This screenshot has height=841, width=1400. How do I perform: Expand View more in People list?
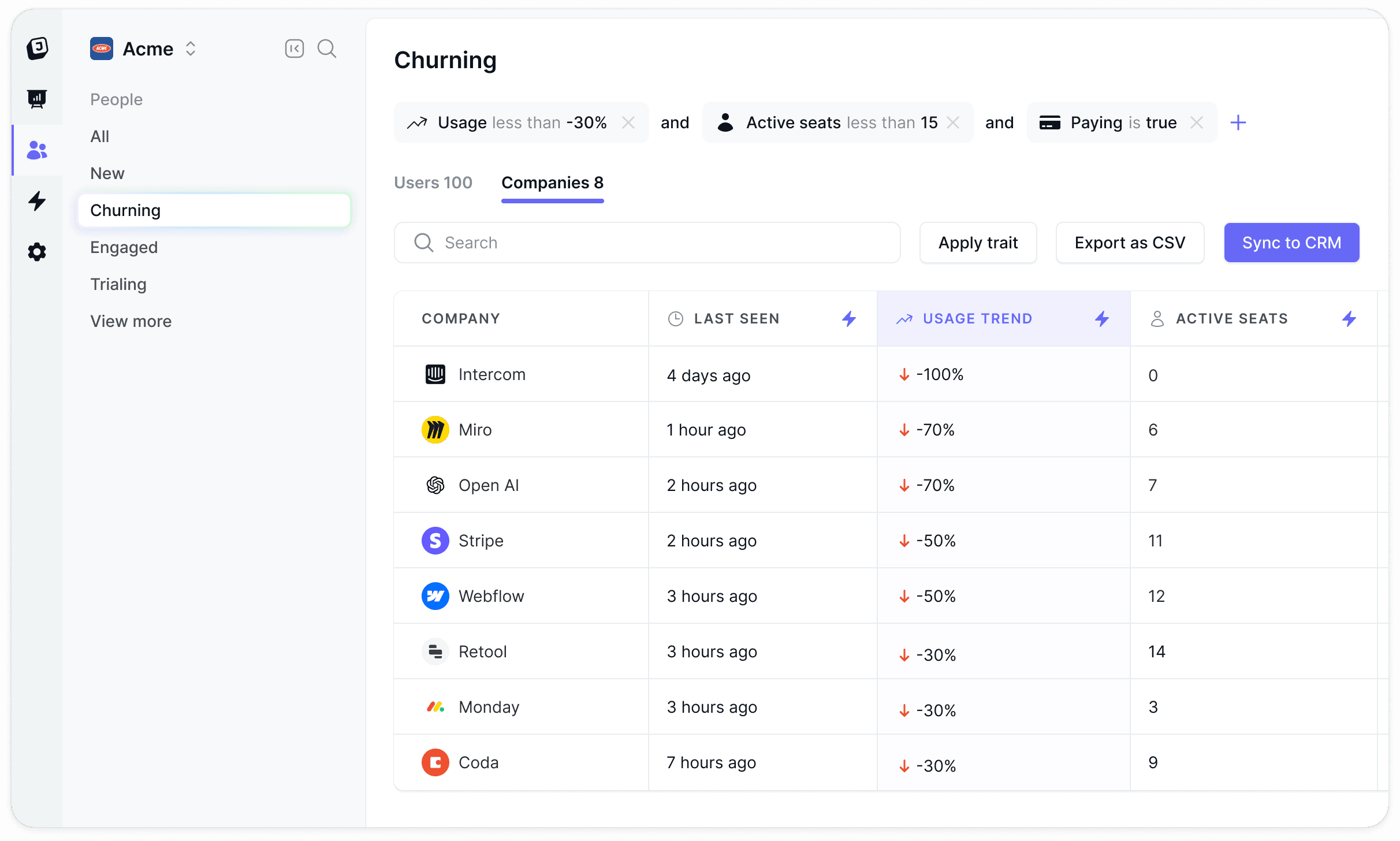click(131, 321)
